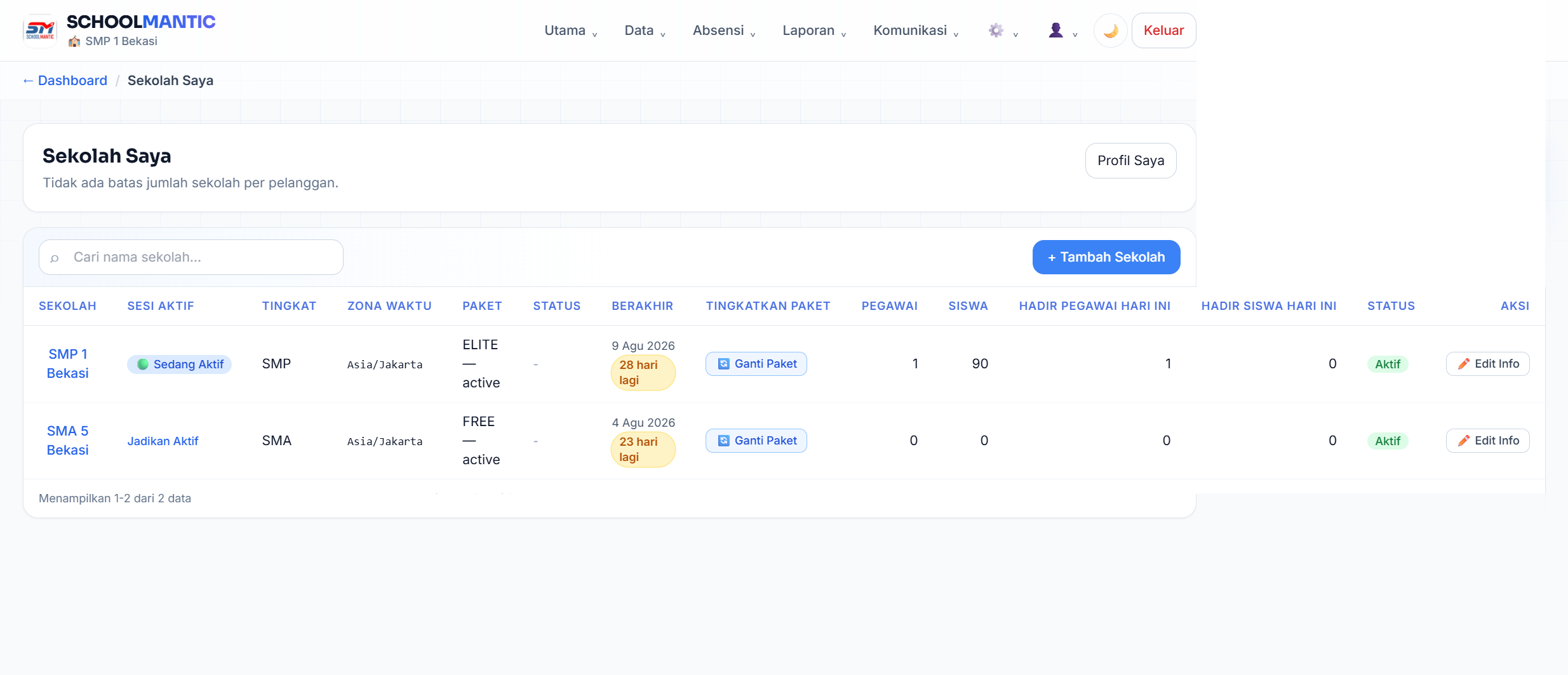Toggle dark mode with moon icon
Viewport: 1568px width, 675px height.
point(1110,30)
